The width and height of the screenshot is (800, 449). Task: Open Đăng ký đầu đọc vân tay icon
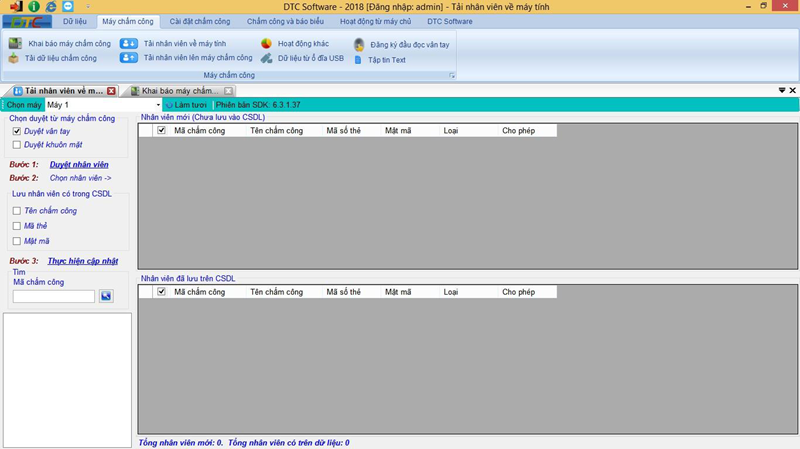[x=359, y=45]
